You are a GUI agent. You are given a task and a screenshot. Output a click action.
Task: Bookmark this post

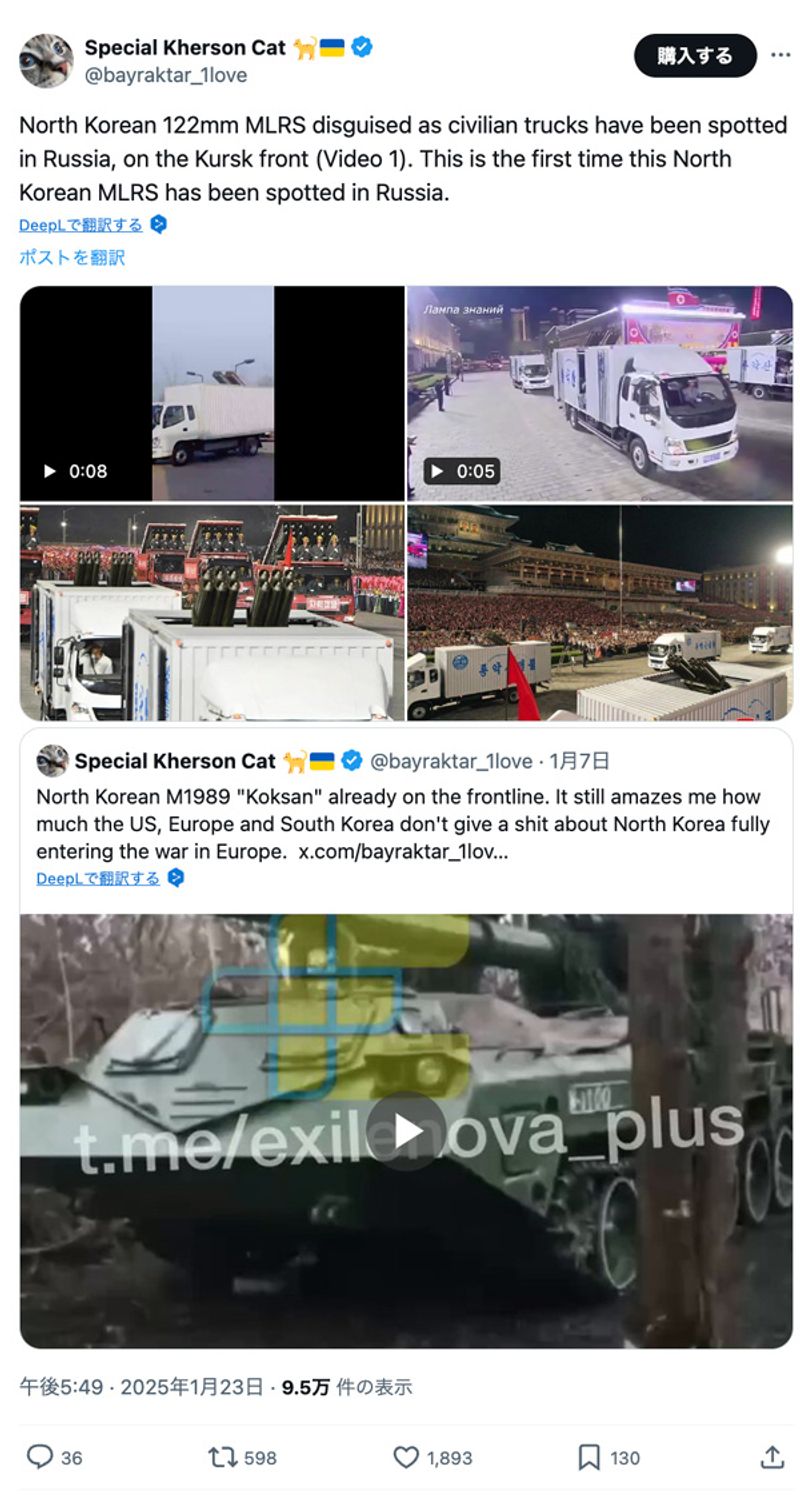coord(589,1457)
